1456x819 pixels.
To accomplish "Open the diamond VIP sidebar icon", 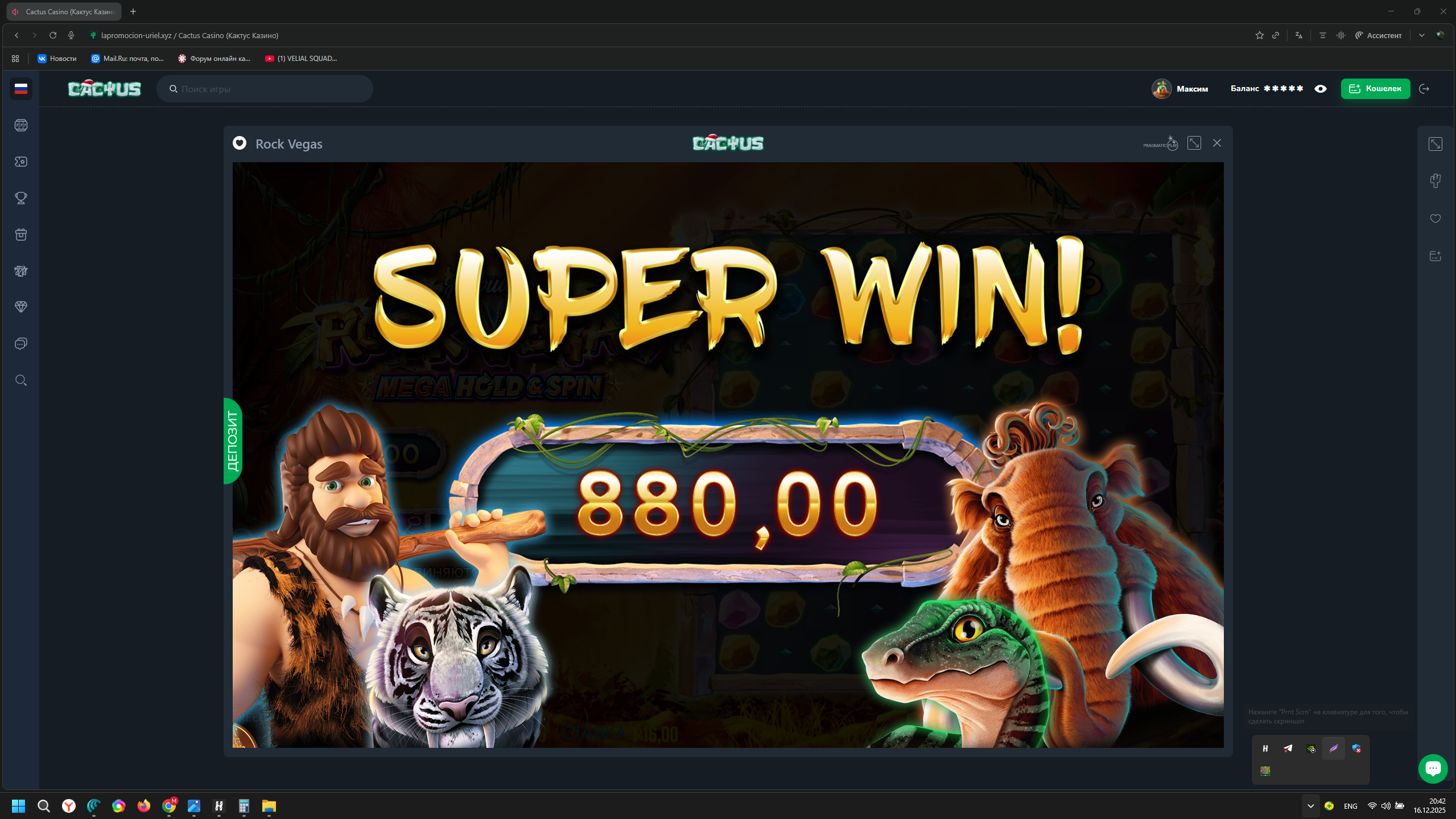I will point(21,307).
